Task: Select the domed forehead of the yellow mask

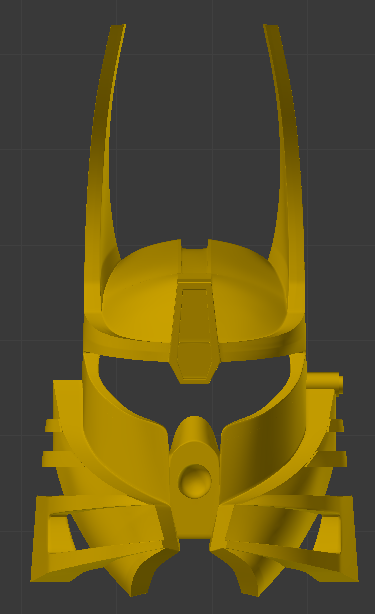Action: click(x=195, y=292)
